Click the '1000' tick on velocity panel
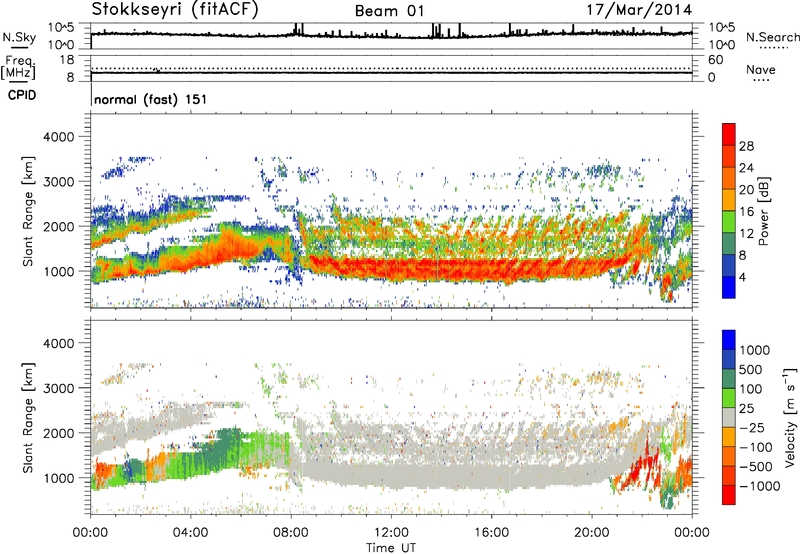Image resolution: width=800 pixels, height=554 pixels. click(59, 478)
